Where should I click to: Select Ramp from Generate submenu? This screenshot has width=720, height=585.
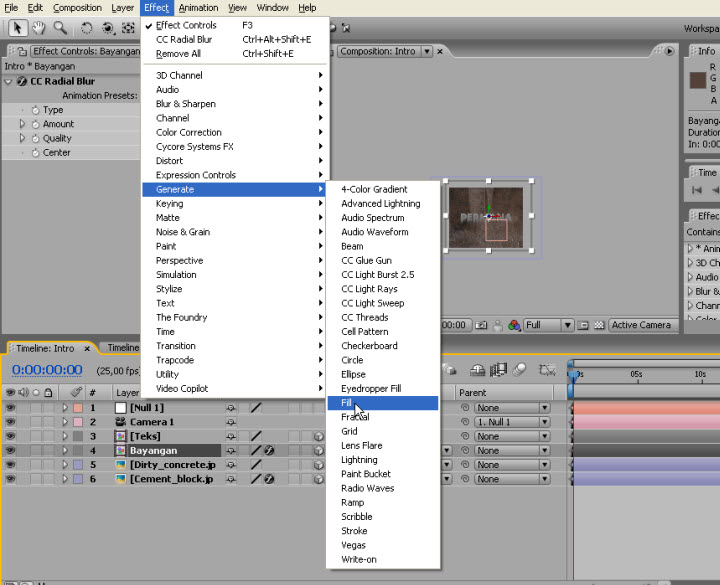coord(382,502)
